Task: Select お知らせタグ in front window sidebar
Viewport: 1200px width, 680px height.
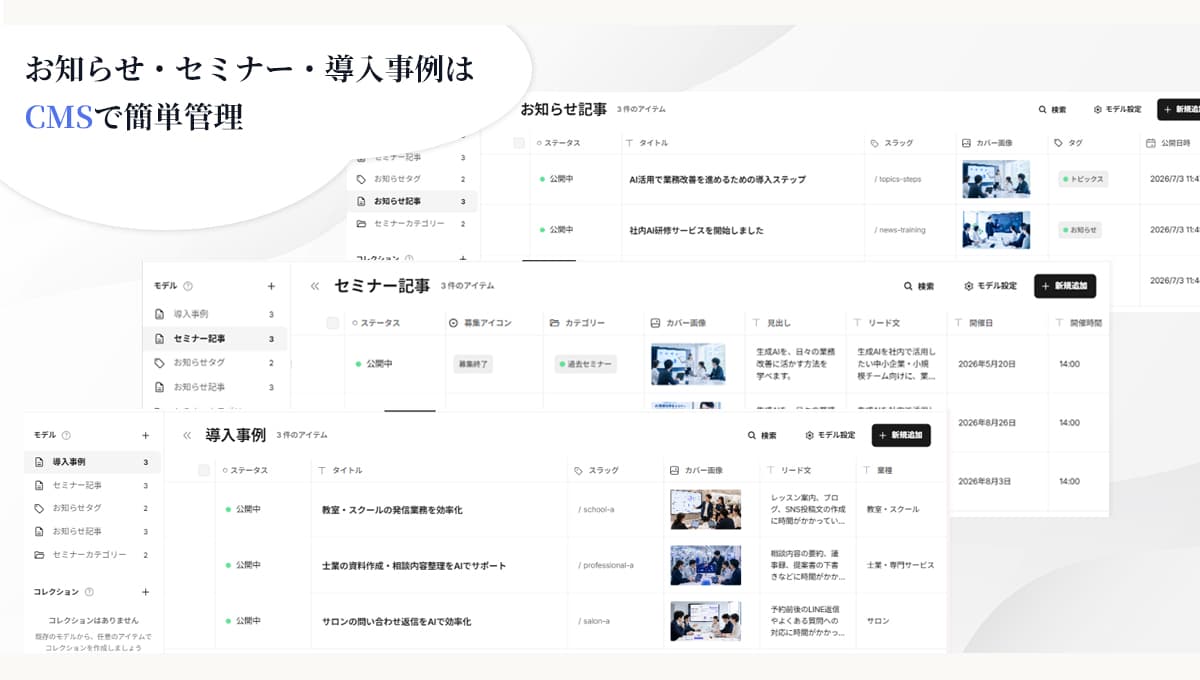Action: (92, 508)
